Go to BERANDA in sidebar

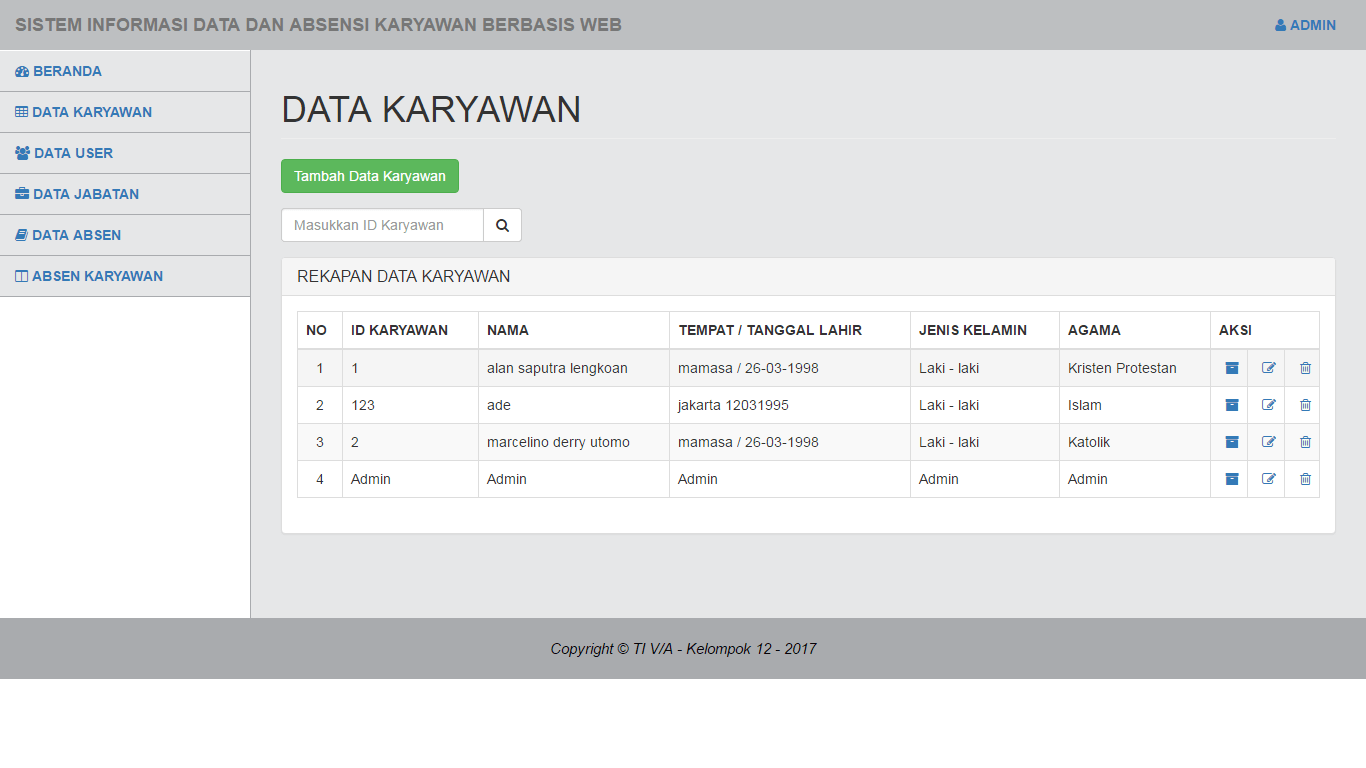click(125, 71)
